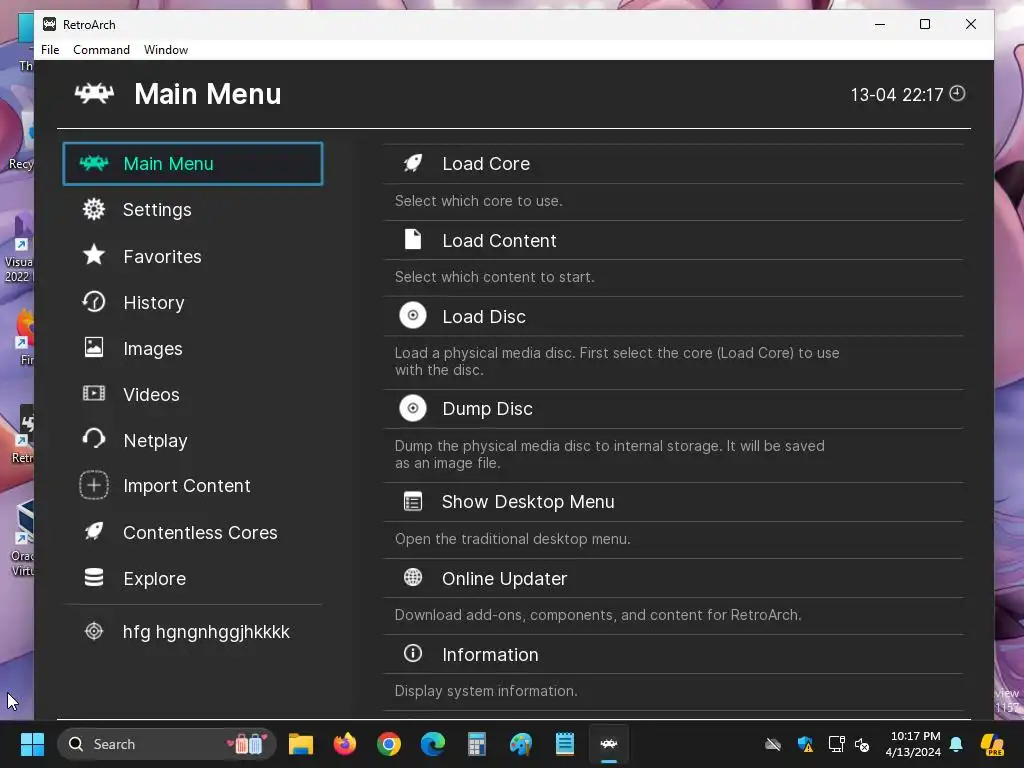The width and height of the screenshot is (1024, 768).
Task: Click 'Open the traditional desktop menu.' text
Action: point(513,539)
